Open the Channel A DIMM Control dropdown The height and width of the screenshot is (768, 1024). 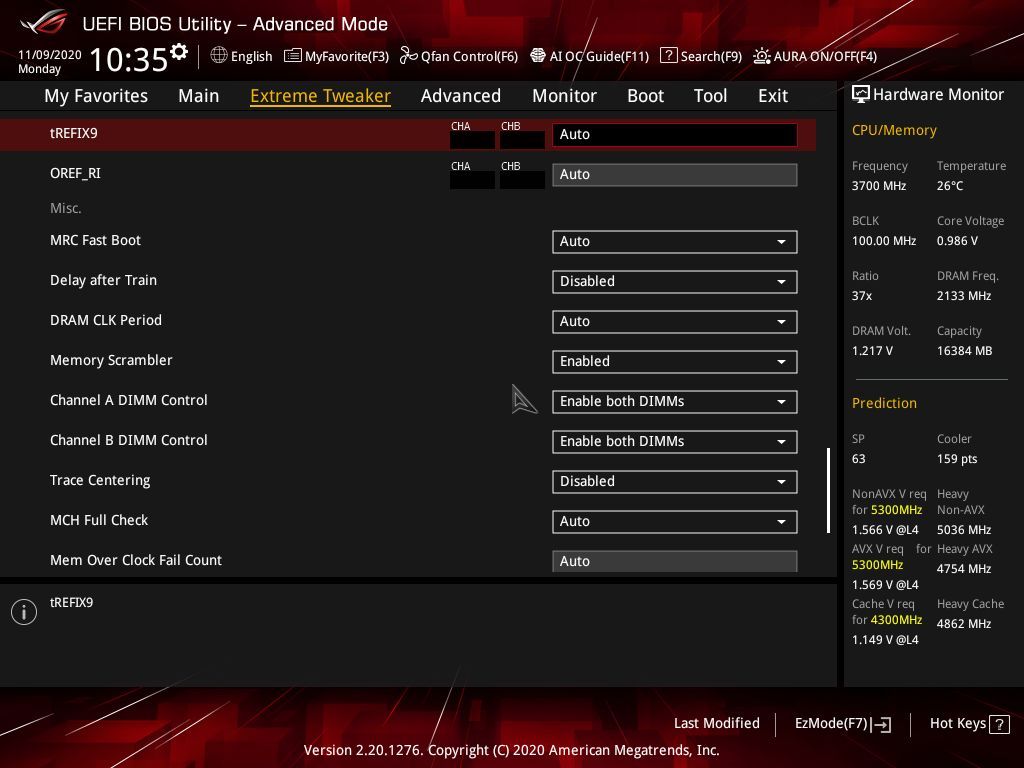click(x=675, y=402)
